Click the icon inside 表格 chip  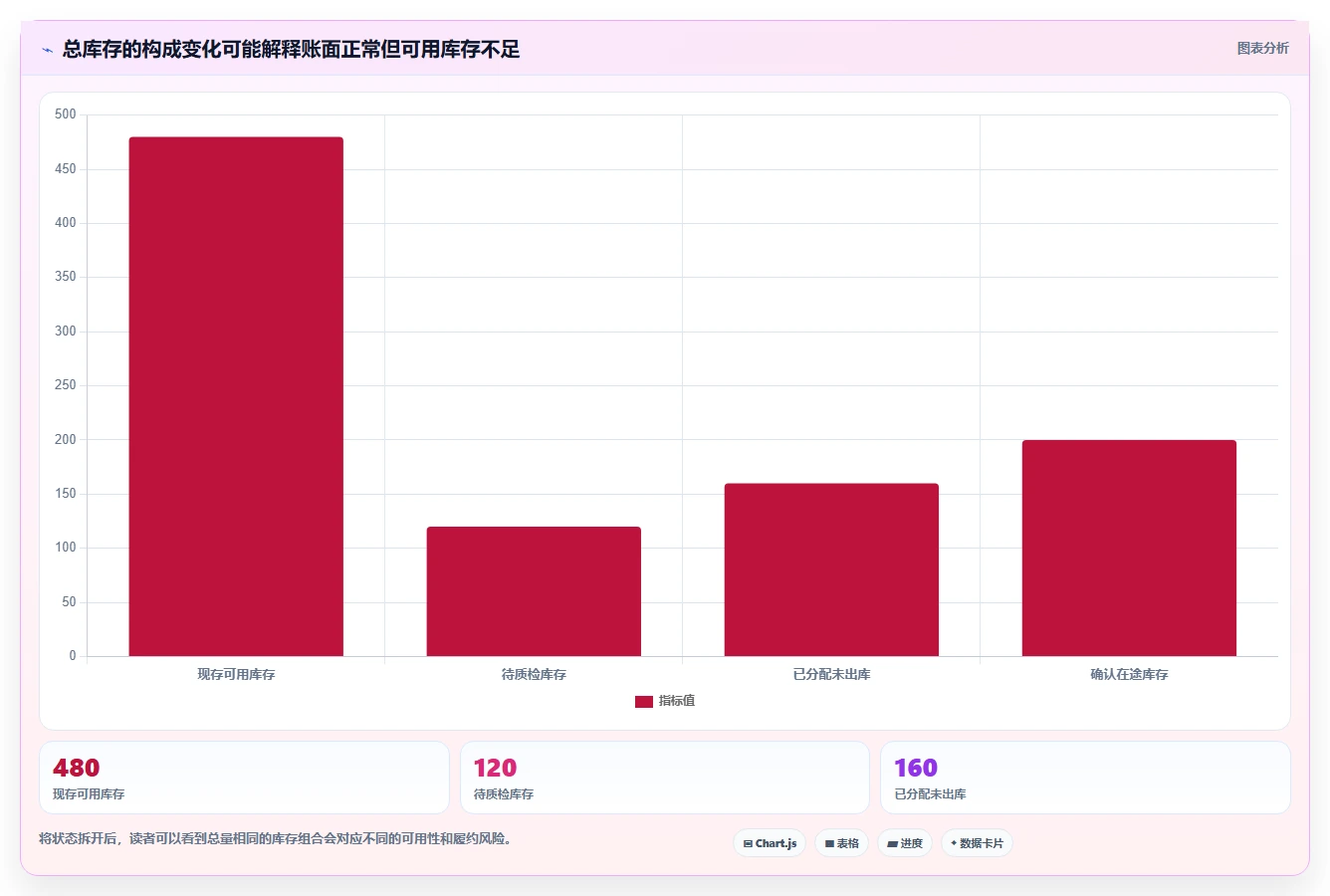pyautogui.click(x=829, y=844)
